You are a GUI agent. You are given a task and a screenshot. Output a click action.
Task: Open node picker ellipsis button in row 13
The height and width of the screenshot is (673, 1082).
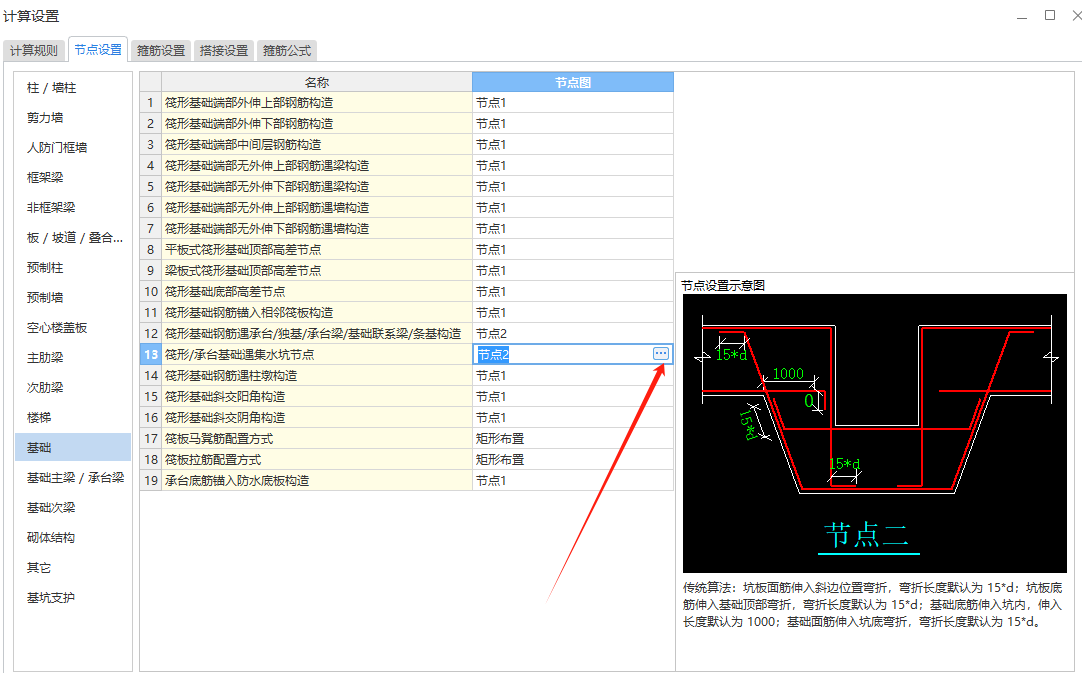click(660, 353)
